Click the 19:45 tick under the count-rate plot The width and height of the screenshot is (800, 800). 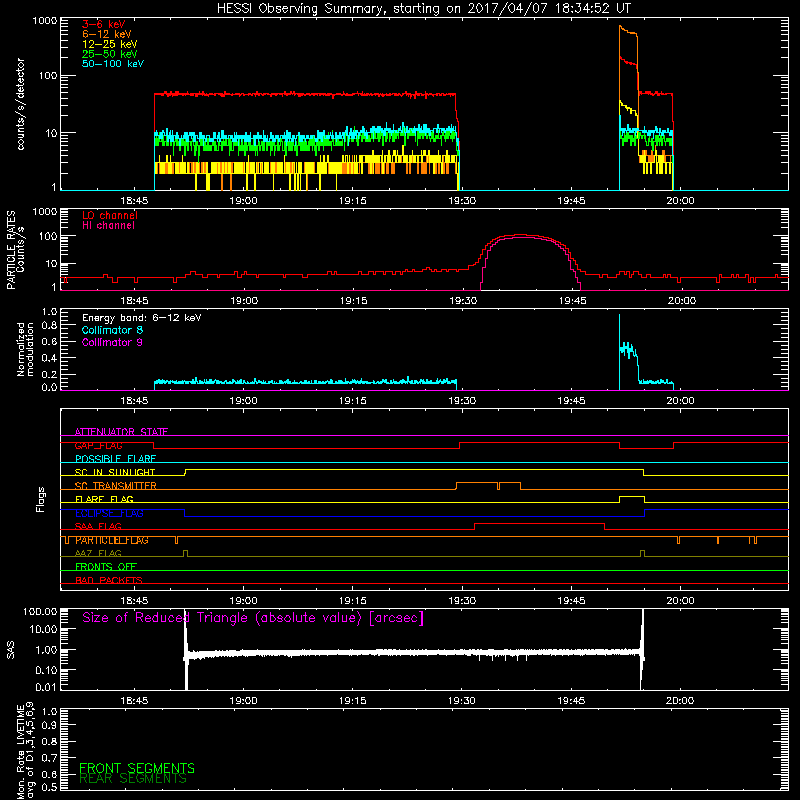(571, 201)
